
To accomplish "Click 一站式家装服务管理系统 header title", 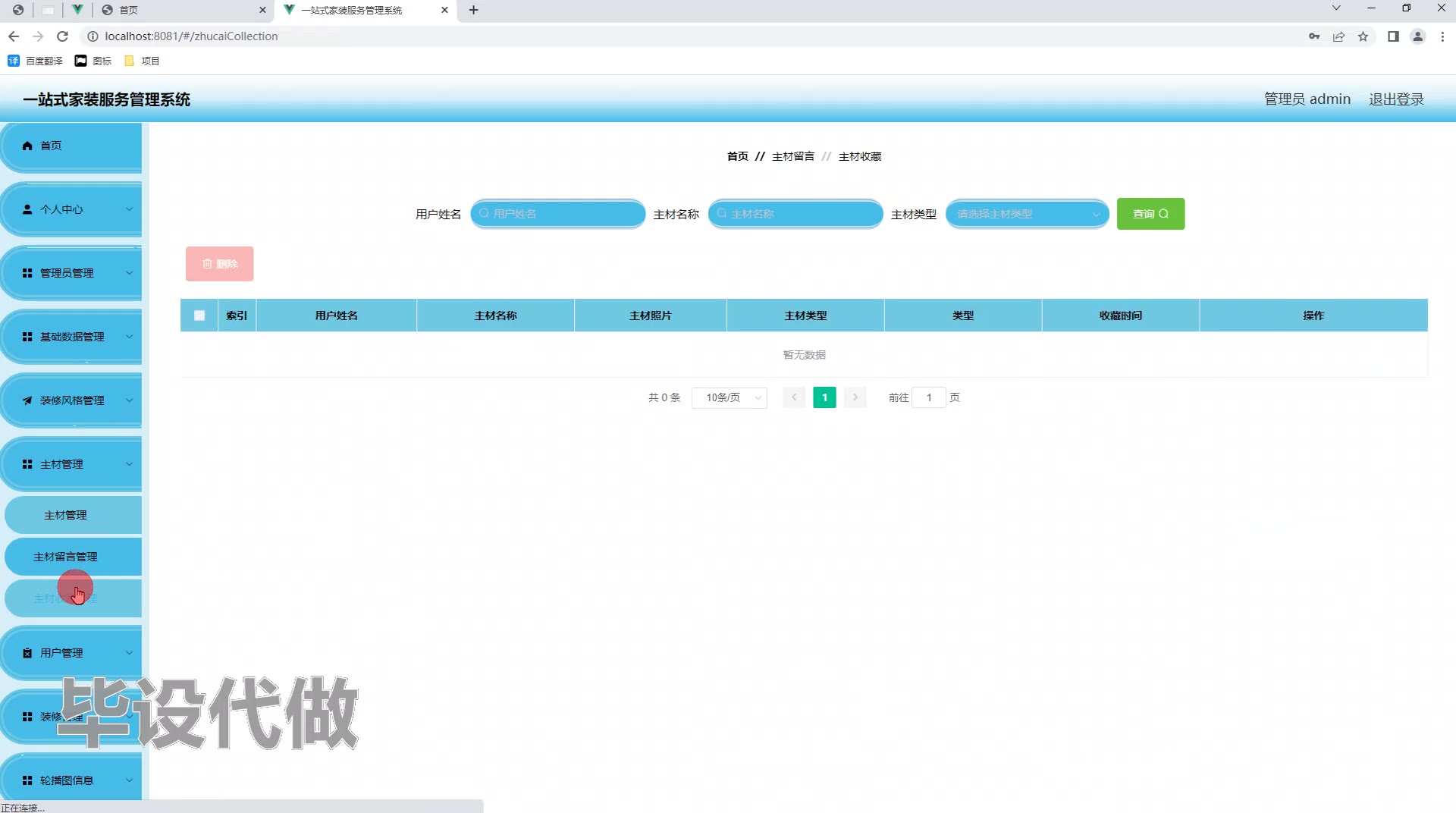I will tap(106, 99).
